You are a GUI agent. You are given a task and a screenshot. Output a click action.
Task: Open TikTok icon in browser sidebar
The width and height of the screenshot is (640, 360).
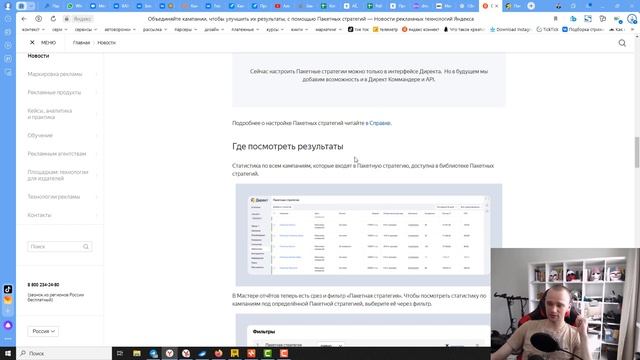click(8, 289)
